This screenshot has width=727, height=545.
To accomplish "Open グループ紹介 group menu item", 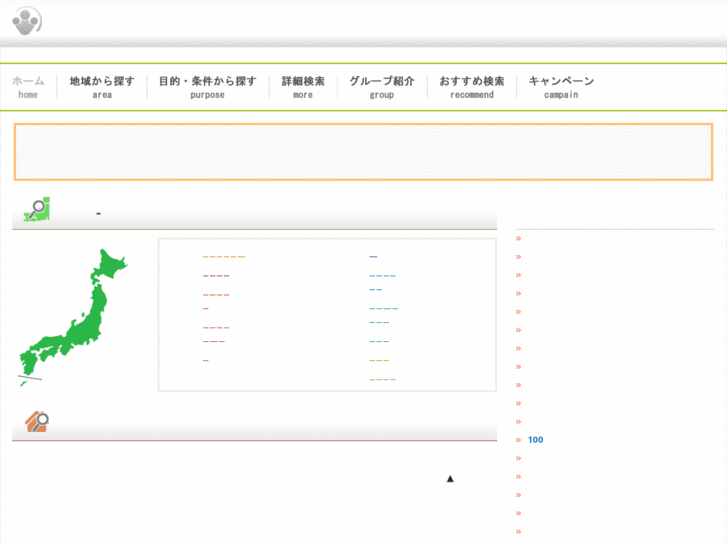I will point(382,87).
